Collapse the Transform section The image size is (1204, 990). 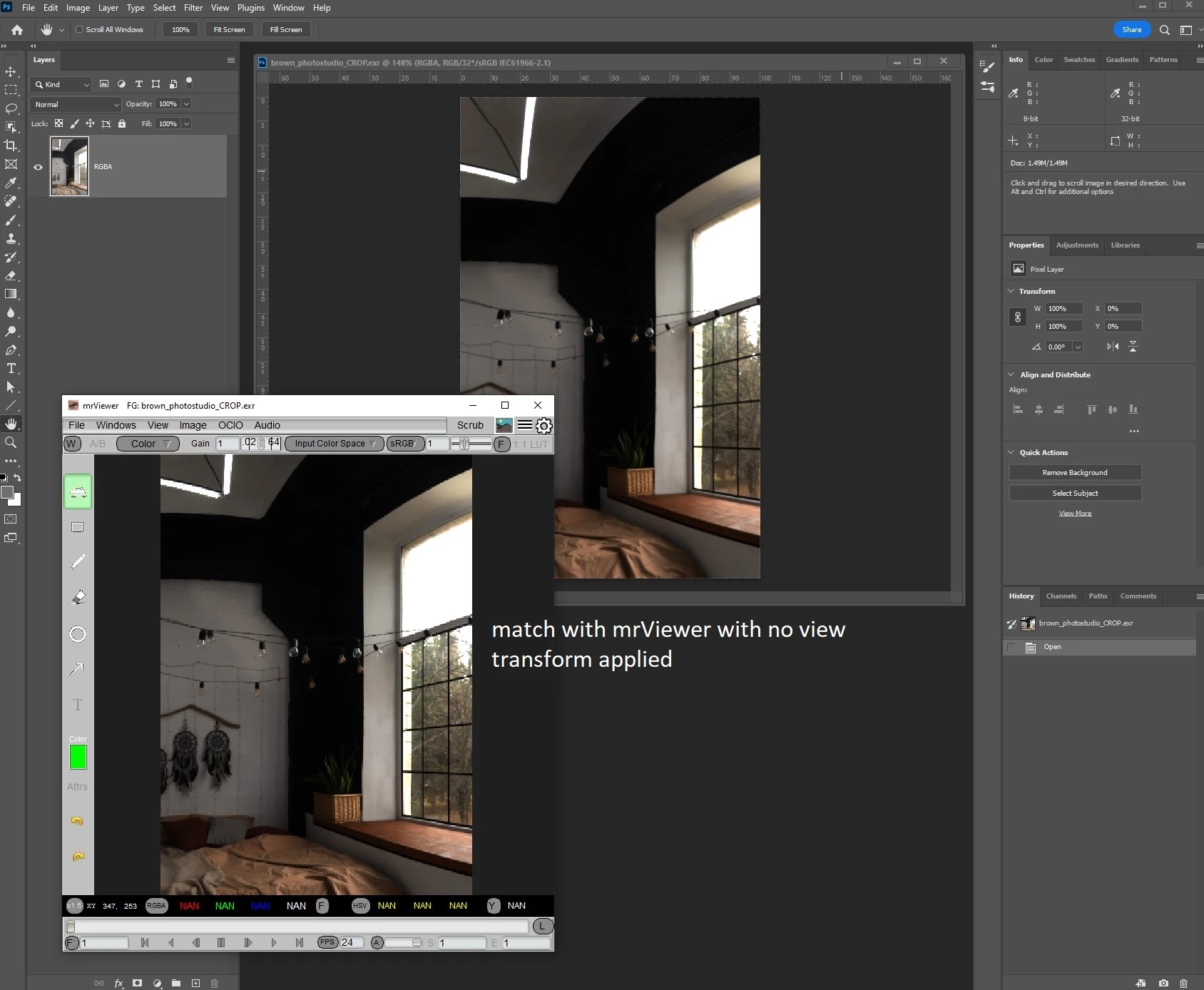click(x=1011, y=291)
